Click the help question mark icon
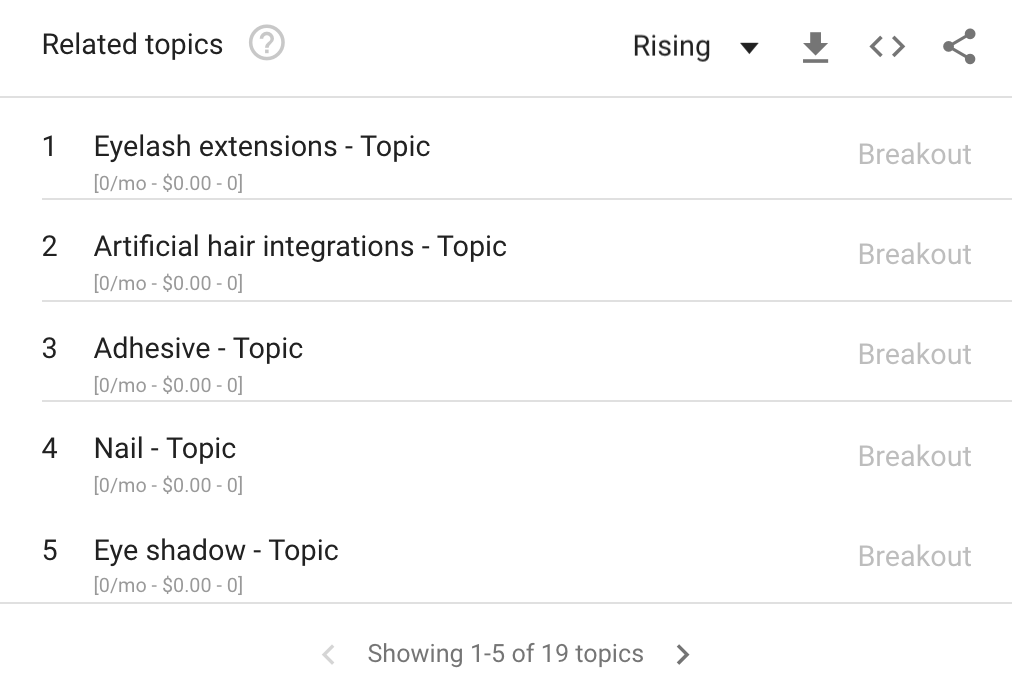Screen dimensions: 1012x698 click(x=267, y=44)
